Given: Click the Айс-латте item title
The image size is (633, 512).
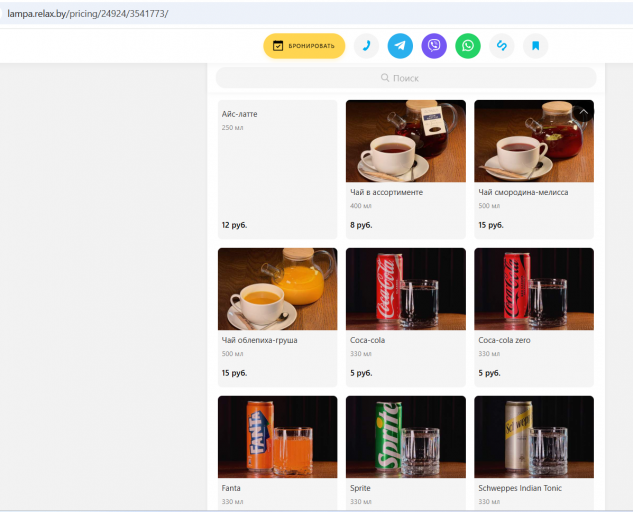Looking at the screenshot, I should 239,114.
